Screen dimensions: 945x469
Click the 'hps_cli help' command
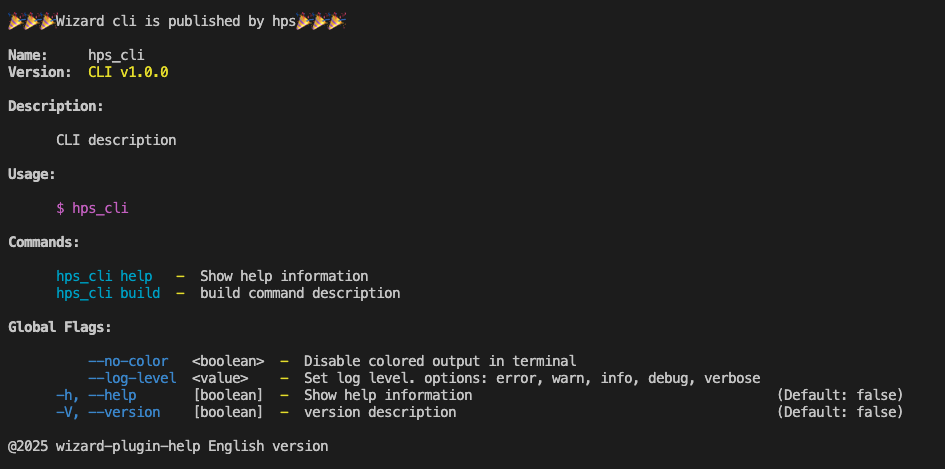point(104,276)
